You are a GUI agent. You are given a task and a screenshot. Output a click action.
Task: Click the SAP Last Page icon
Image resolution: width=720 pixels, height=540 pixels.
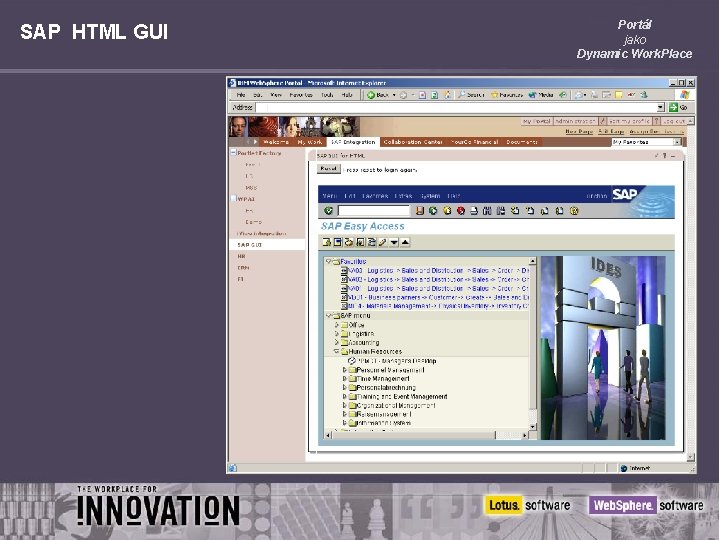click(x=559, y=211)
